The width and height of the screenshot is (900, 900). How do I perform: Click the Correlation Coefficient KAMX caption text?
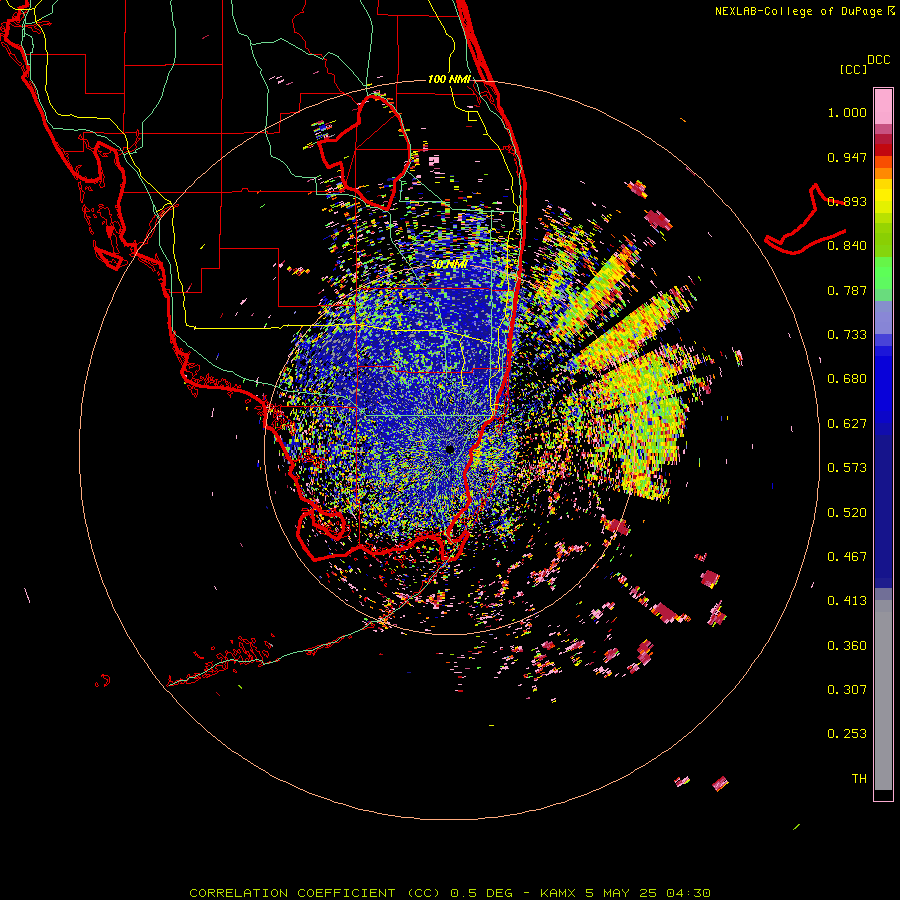pyautogui.click(x=450, y=893)
